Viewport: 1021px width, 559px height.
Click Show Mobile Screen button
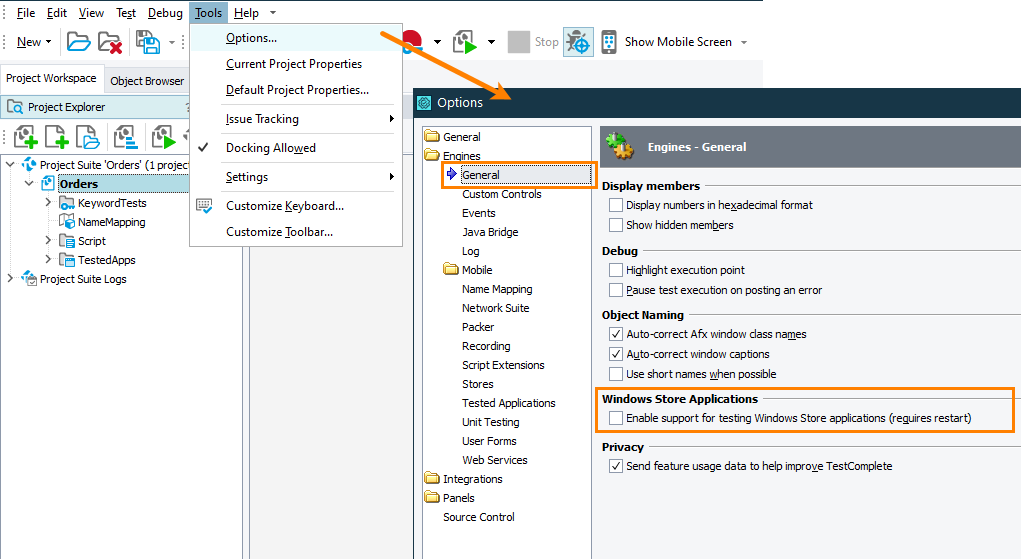pyautogui.click(x=678, y=42)
